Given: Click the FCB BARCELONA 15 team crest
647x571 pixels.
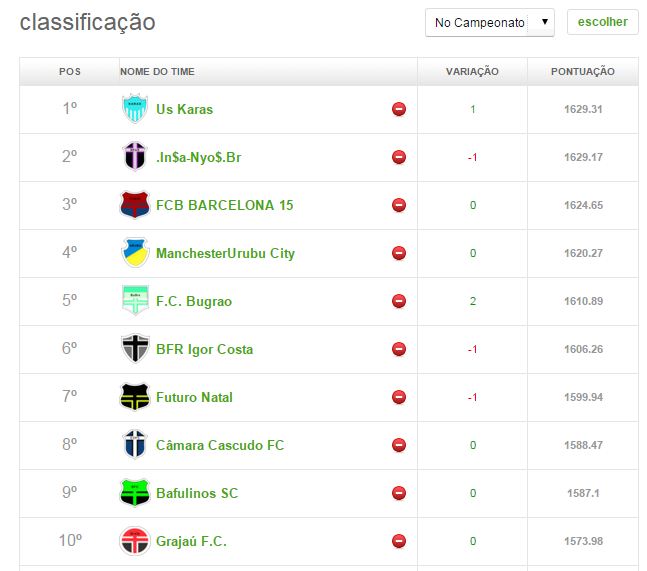Looking at the screenshot, I should coord(134,205).
